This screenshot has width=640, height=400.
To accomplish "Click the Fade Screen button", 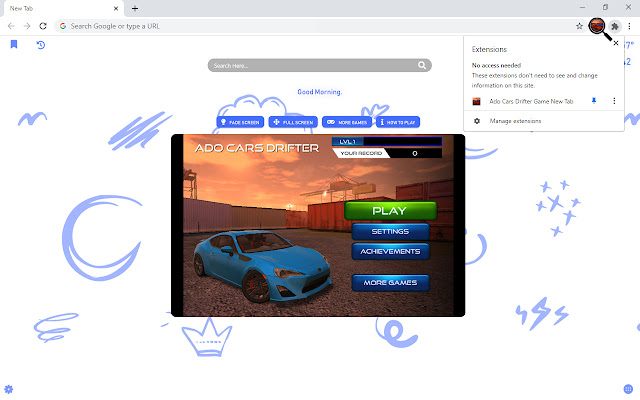I will coord(240,122).
